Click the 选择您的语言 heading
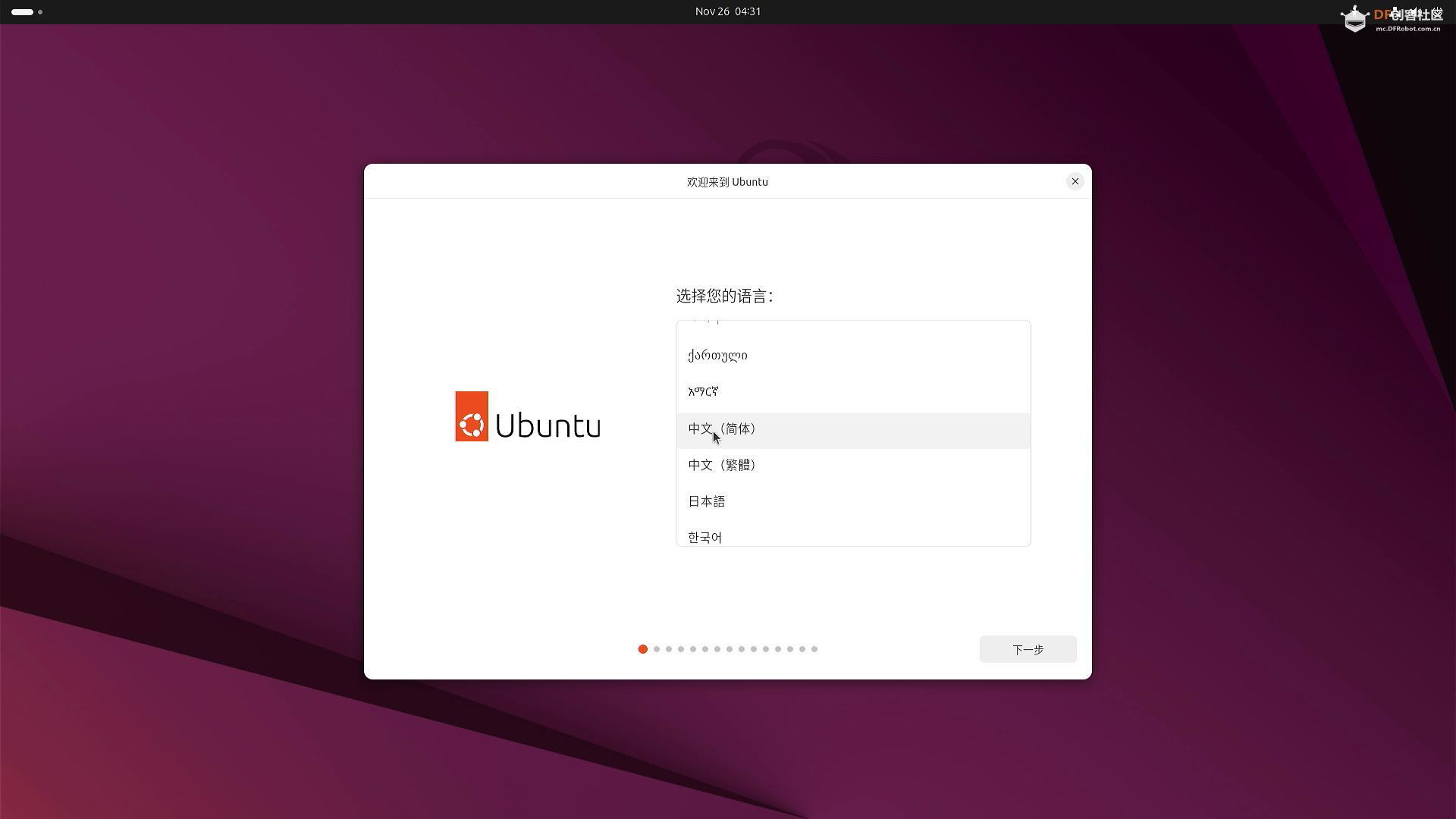 tap(724, 297)
